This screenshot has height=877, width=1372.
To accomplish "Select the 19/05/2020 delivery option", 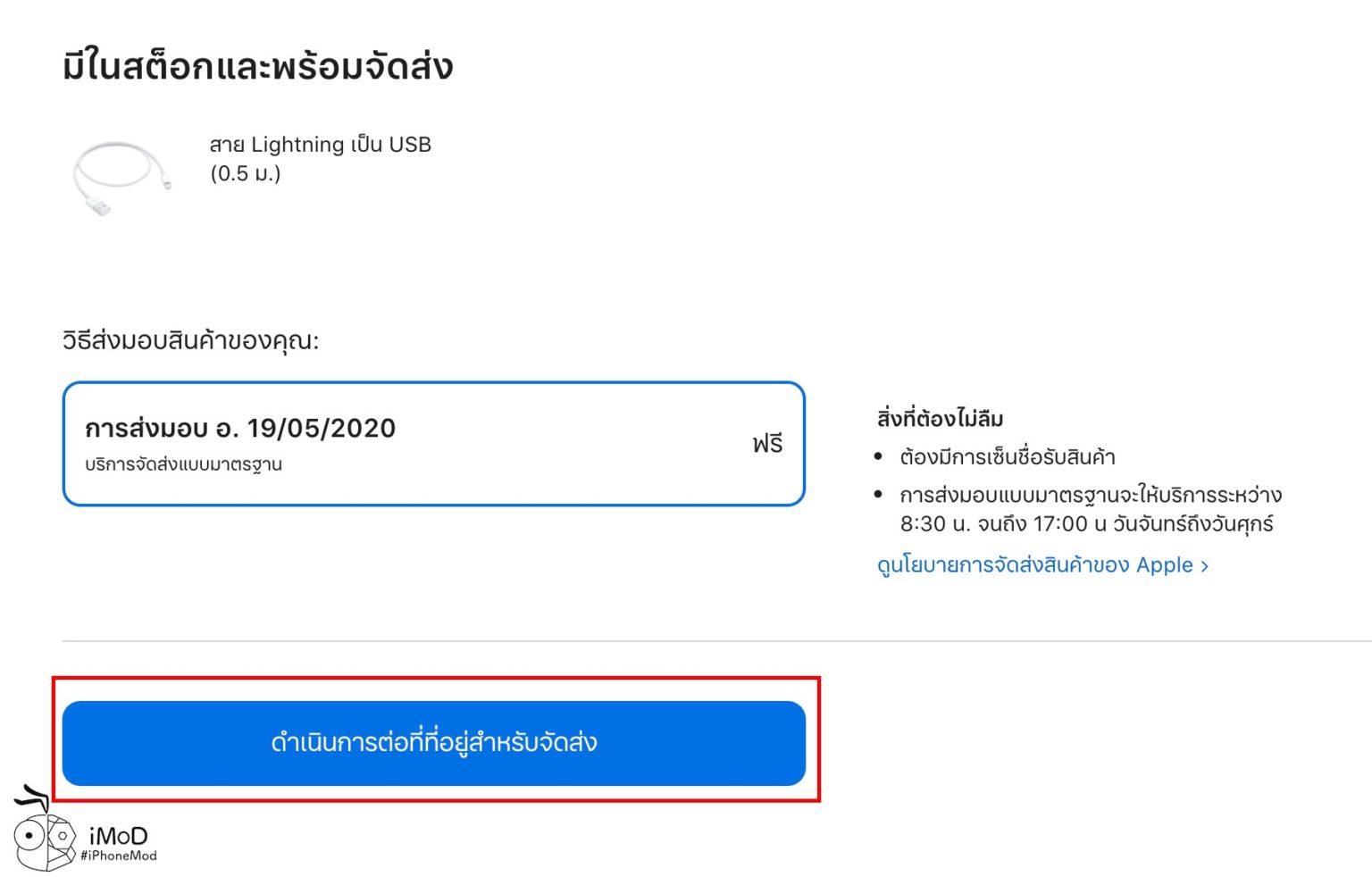I will click(x=433, y=444).
